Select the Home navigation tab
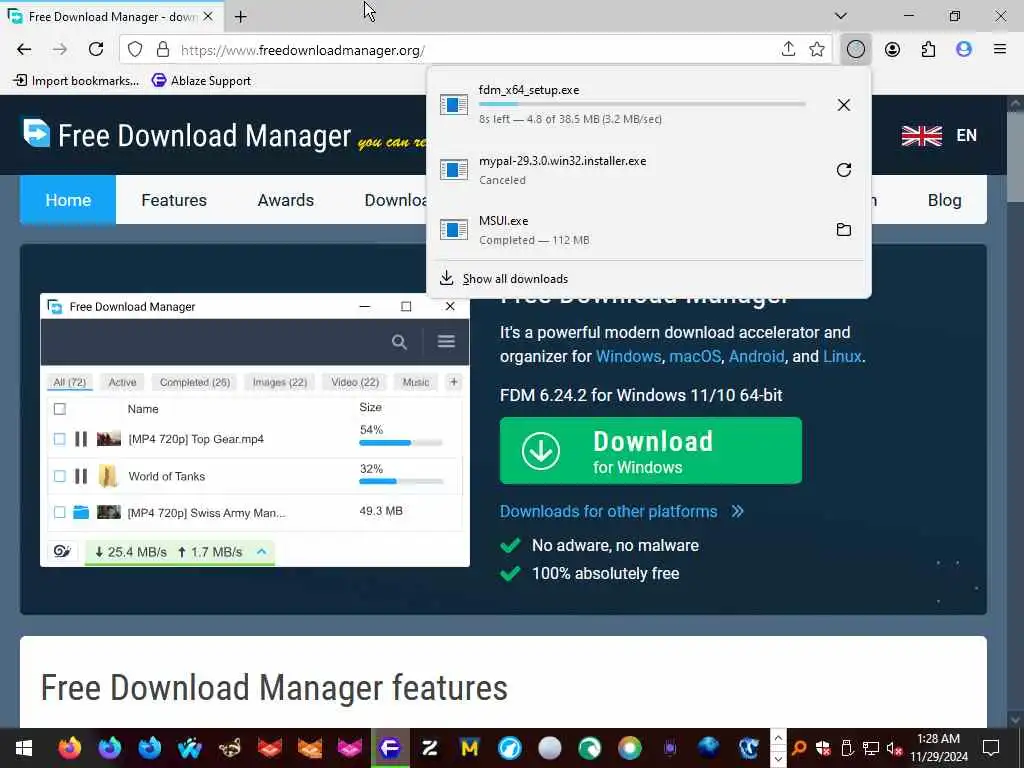The width and height of the screenshot is (1024, 768). [68, 200]
